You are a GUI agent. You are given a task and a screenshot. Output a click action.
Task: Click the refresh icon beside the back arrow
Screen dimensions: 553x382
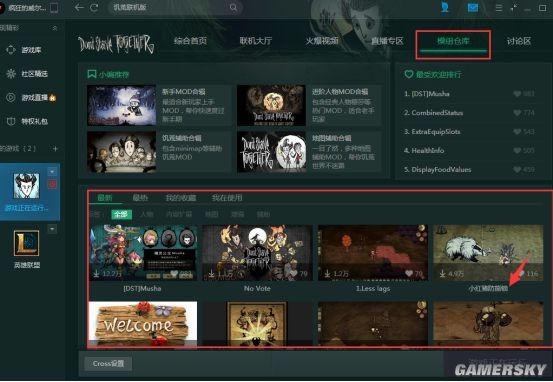coord(94,7)
